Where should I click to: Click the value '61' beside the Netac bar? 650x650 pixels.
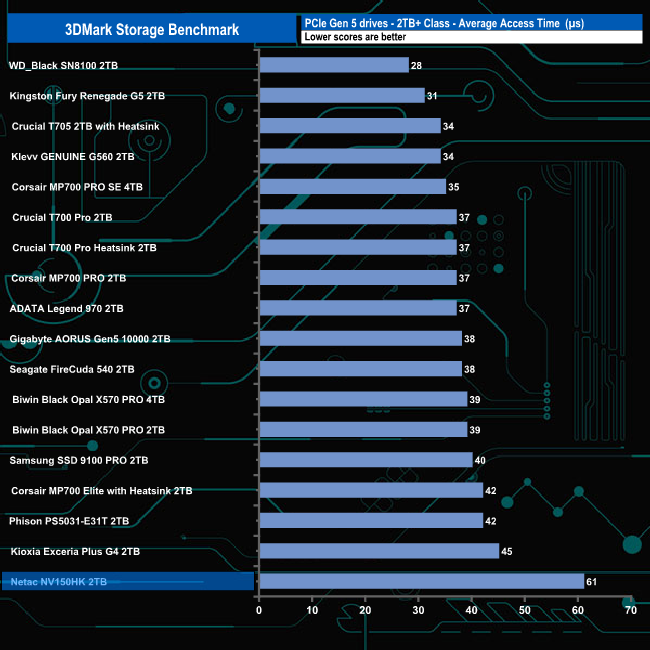click(592, 582)
